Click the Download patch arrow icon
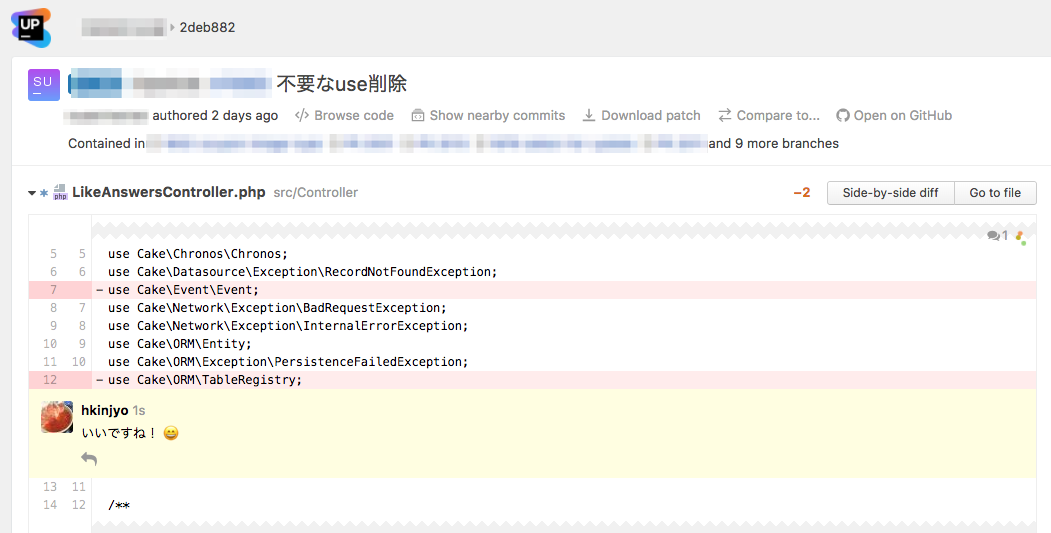Viewport: 1051px width, 533px height. [589, 115]
